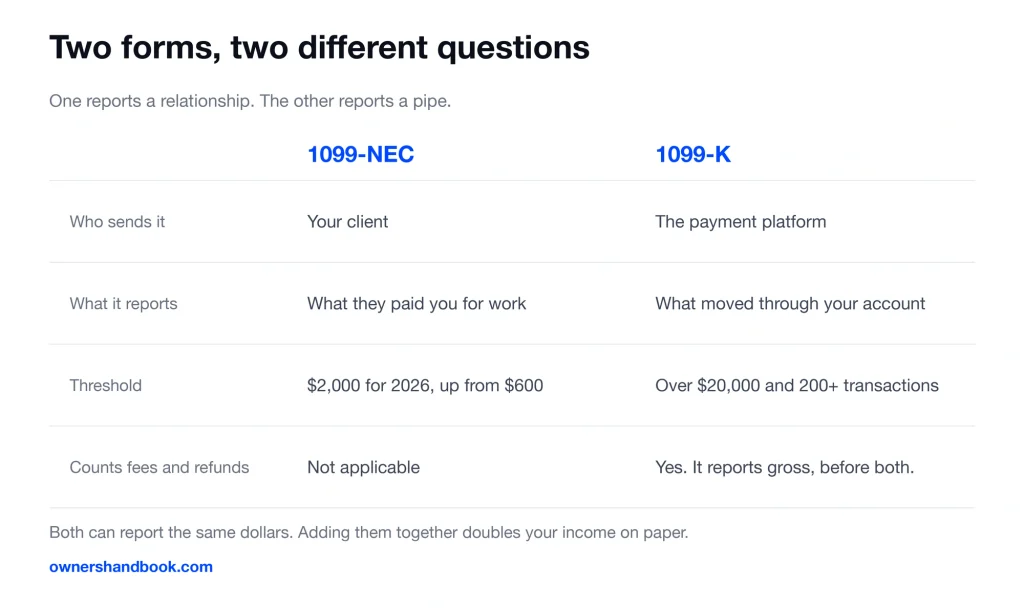Viewport: 1024px width, 610px height.
Task: Click 'Yes. It reports gross, before both.'
Action: click(x=784, y=468)
